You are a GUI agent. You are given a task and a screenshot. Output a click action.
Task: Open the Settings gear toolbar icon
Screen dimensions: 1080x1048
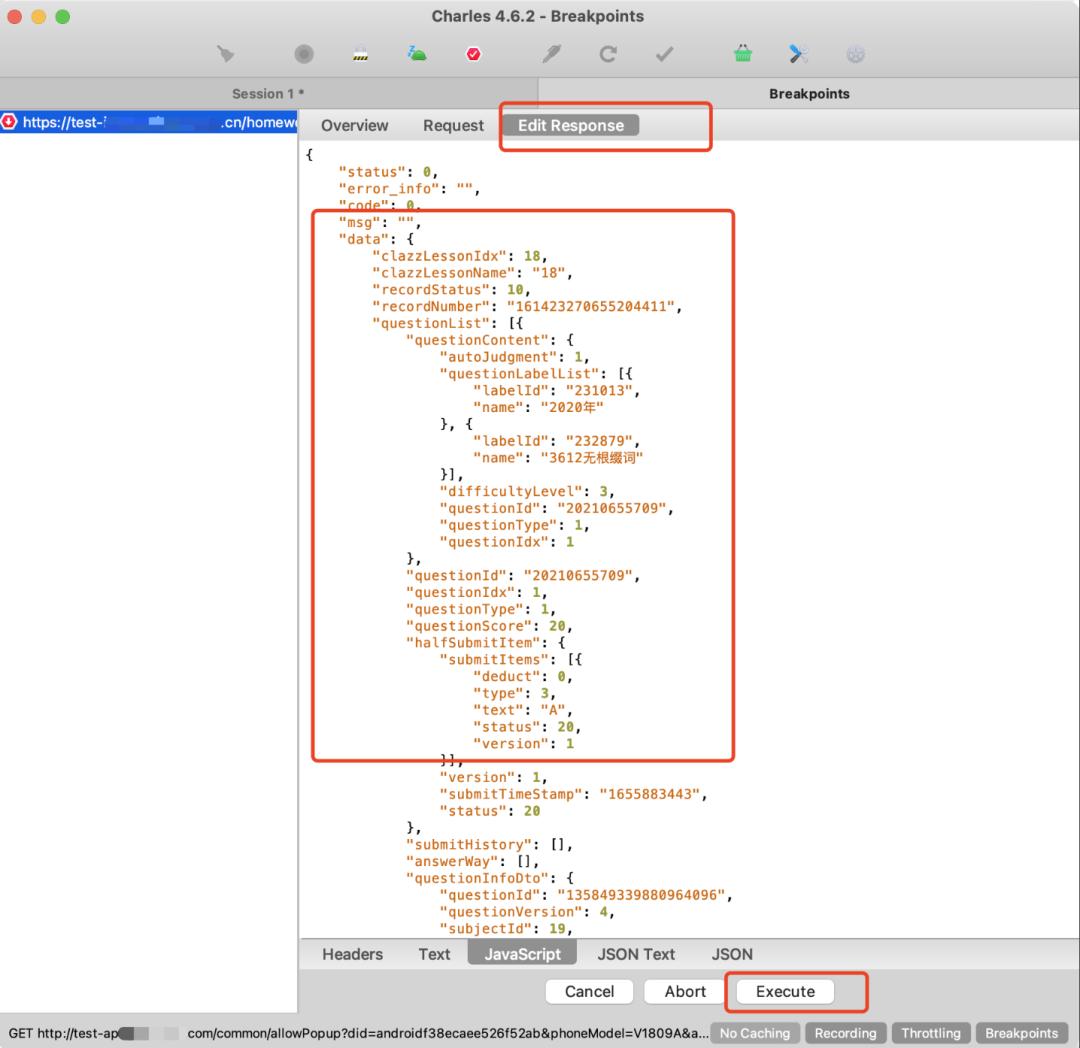point(855,54)
